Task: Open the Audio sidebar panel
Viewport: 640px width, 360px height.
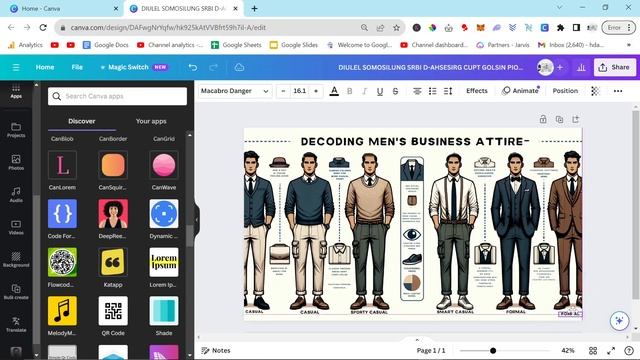Action: pos(16,195)
